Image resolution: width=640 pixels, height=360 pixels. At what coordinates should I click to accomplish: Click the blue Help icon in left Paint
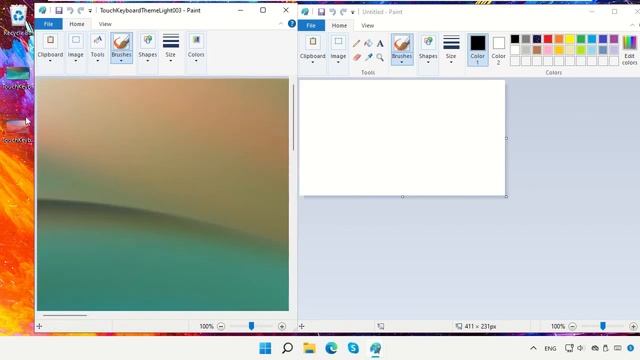point(292,24)
